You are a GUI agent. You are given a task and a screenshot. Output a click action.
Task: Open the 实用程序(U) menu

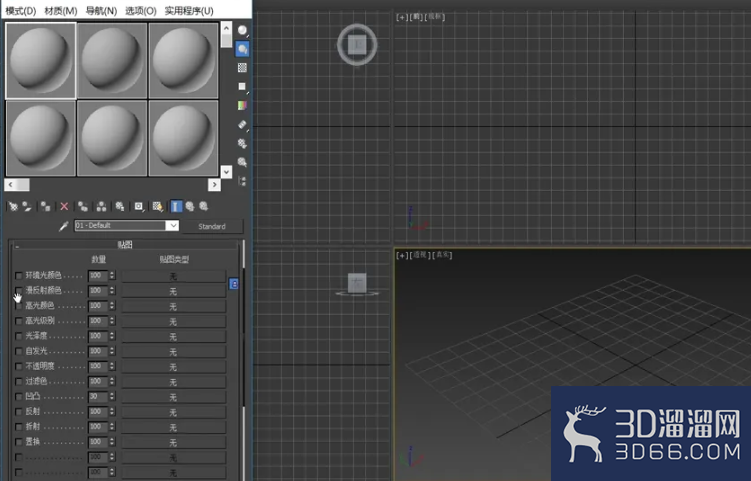click(x=189, y=11)
